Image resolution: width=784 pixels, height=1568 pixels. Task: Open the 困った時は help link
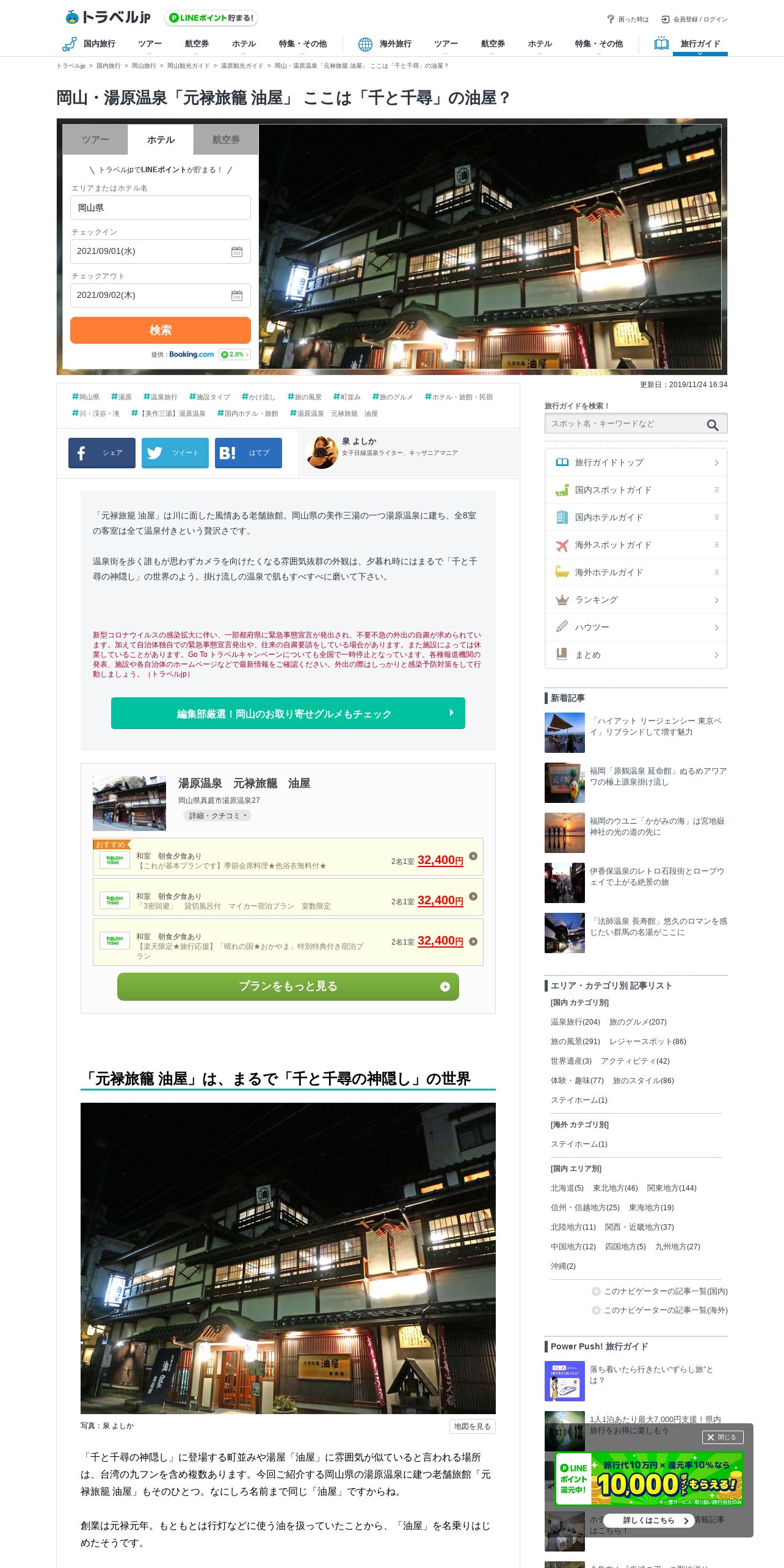[628, 19]
